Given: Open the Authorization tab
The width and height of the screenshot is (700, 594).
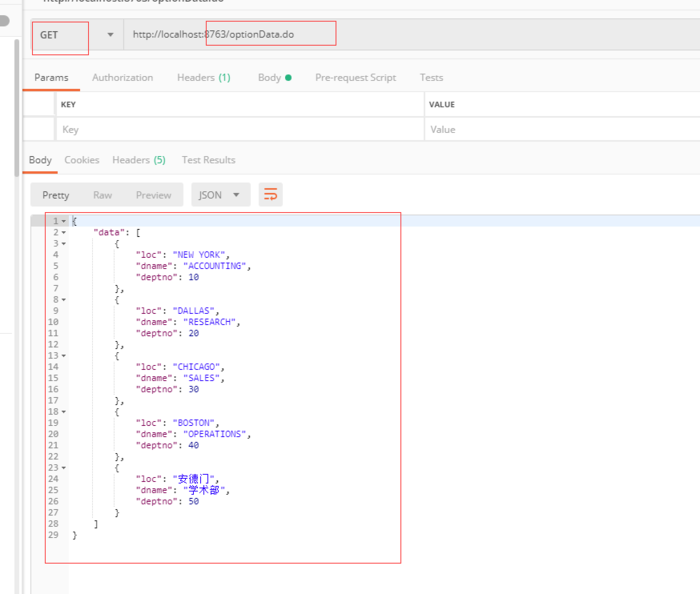Looking at the screenshot, I should [x=122, y=78].
